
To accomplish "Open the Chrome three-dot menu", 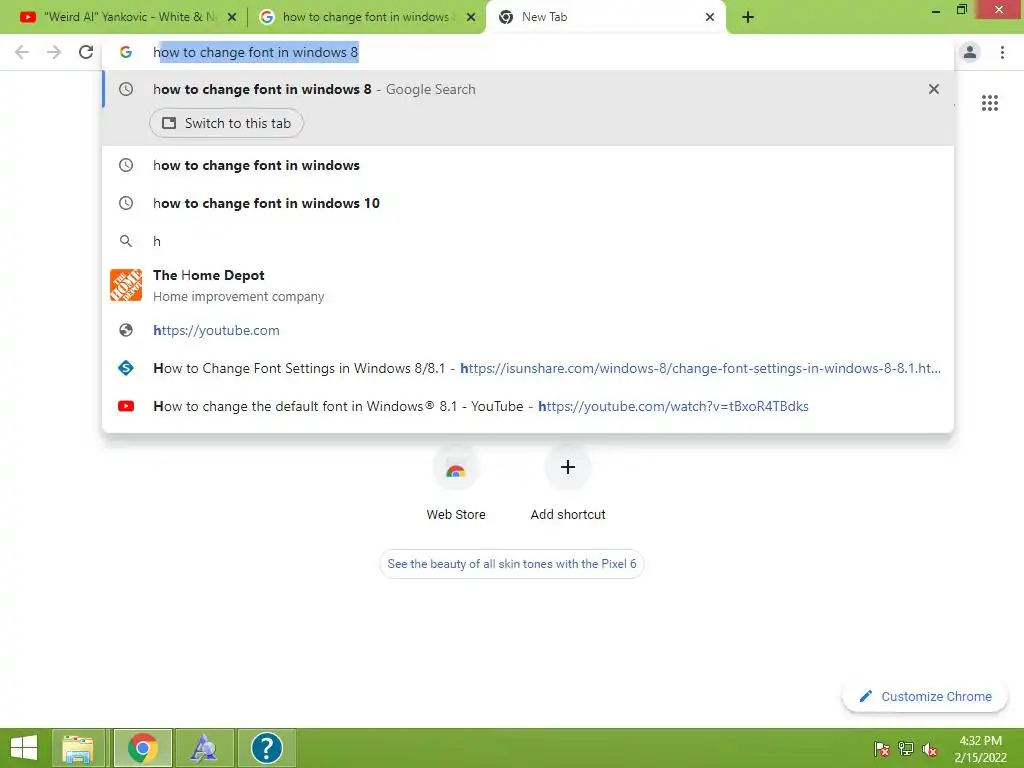I will tap(1002, 52).
